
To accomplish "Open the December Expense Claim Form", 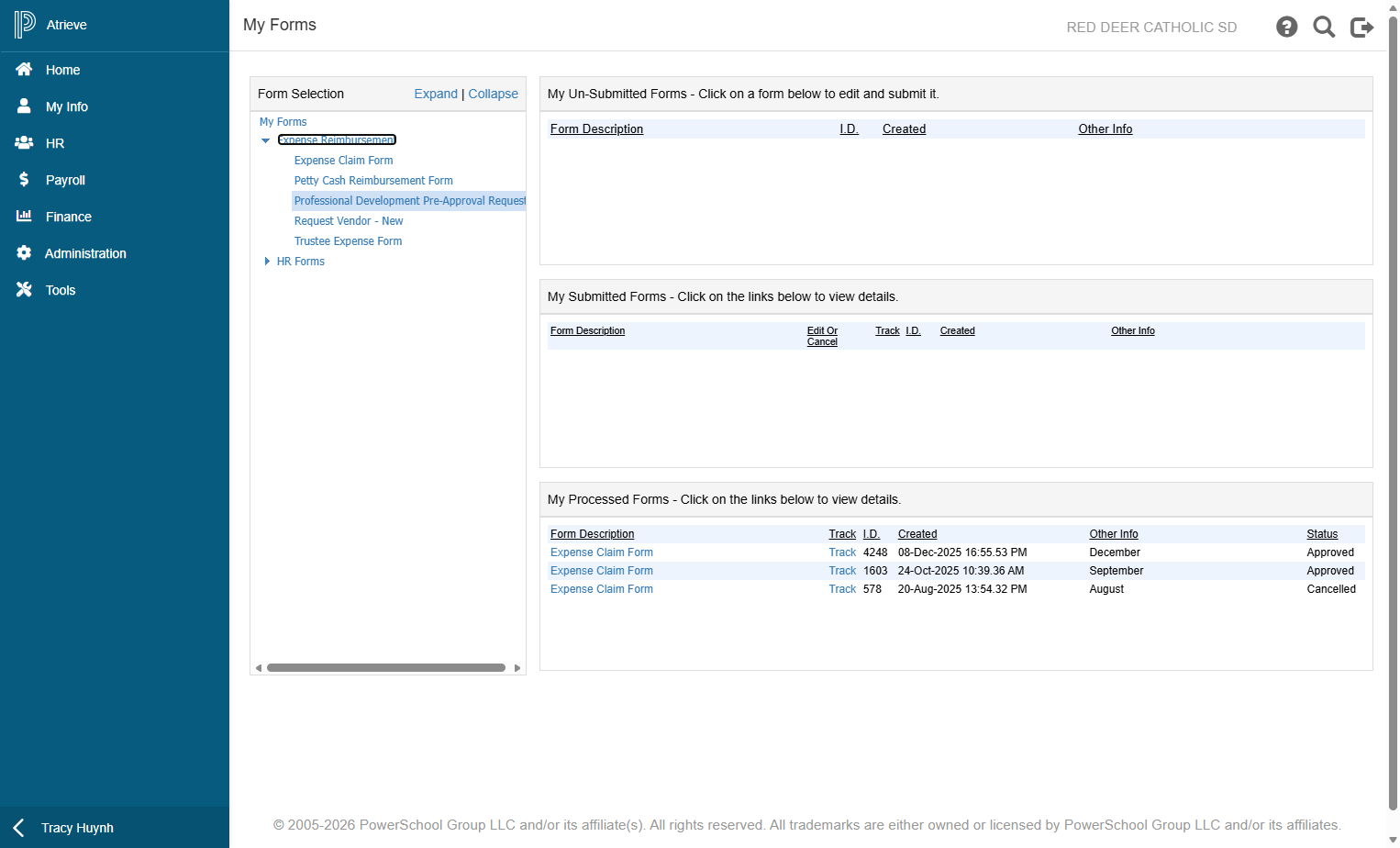I will coord(602,552).
